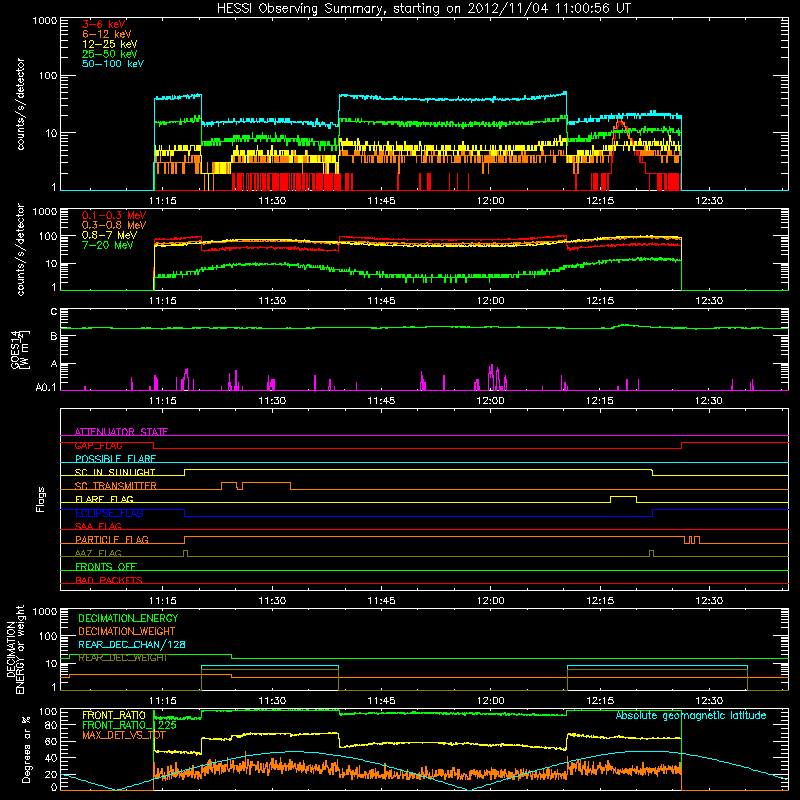The image size is (800, 800).
Task: Select the FRONTS_OFF label
Action: (106, 567)
